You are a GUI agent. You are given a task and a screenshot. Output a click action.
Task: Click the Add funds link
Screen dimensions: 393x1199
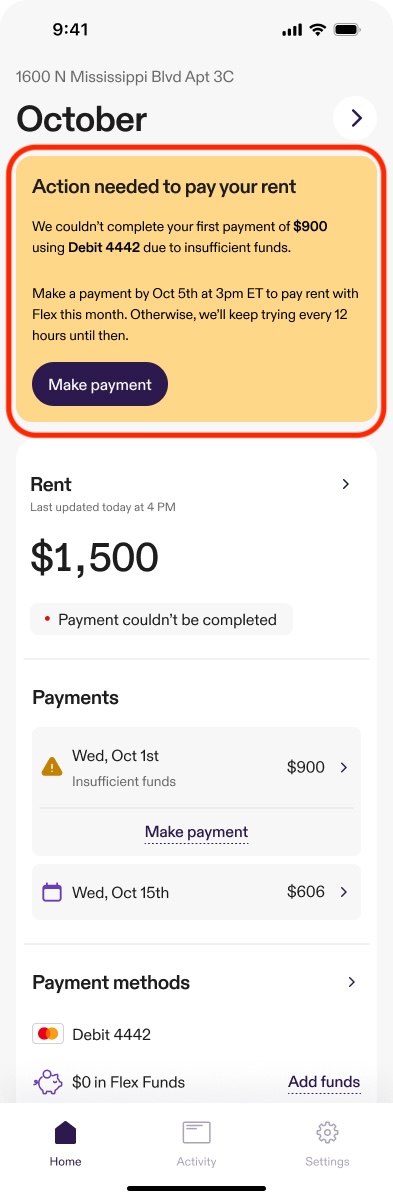(x=324, y=1082)
